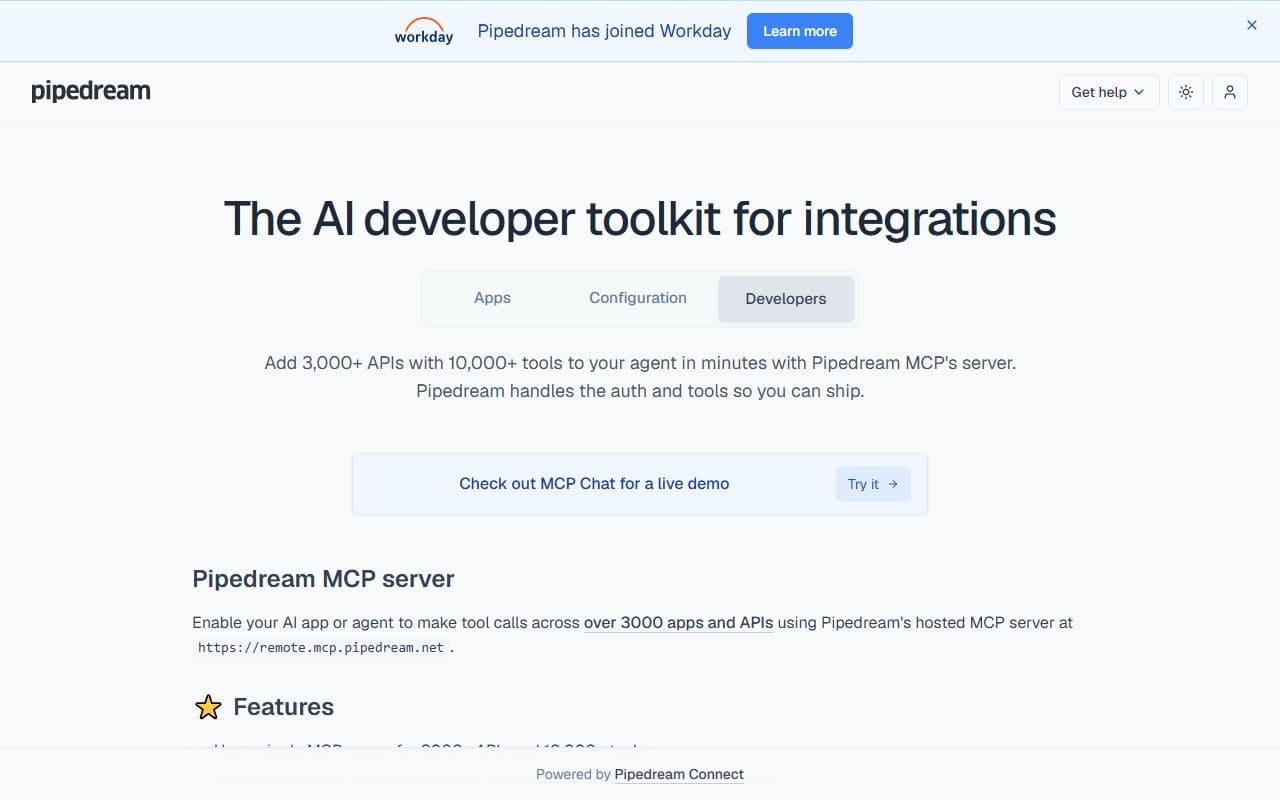This screenshot has width=1280, height=800.
Task: Switch to the Apps tab
Action: 492,298
